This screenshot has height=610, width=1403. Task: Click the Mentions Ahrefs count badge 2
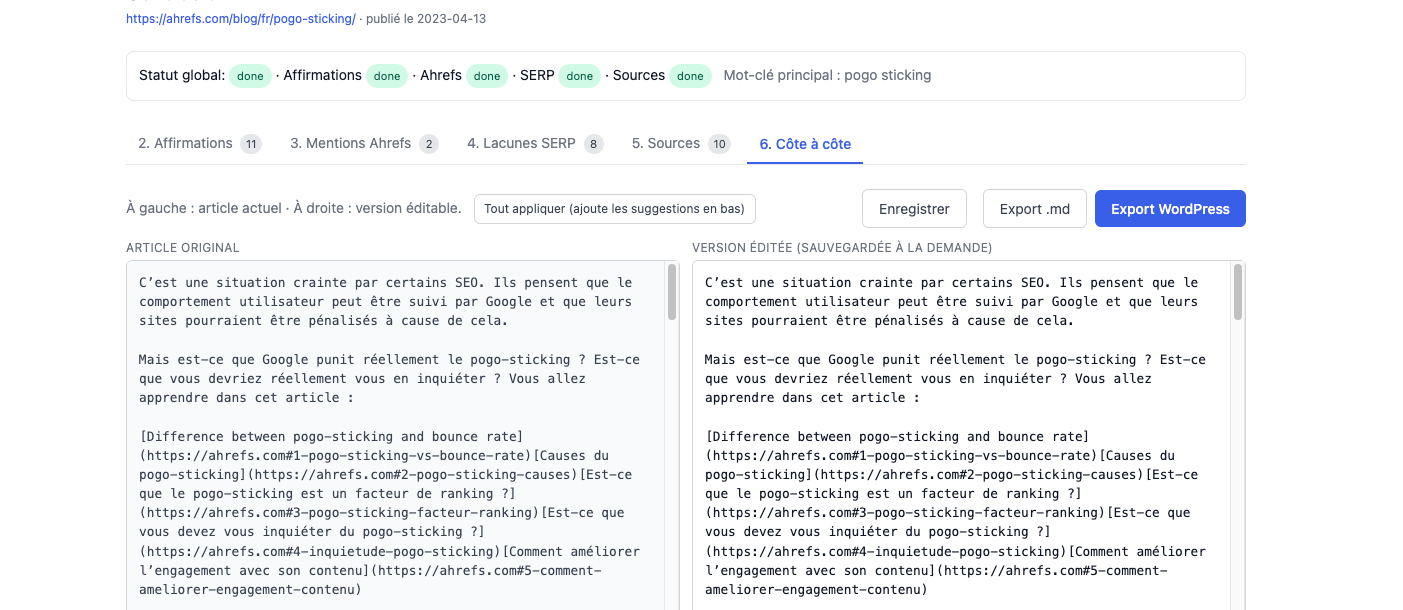pyautogui.click(x=429, y=144)
